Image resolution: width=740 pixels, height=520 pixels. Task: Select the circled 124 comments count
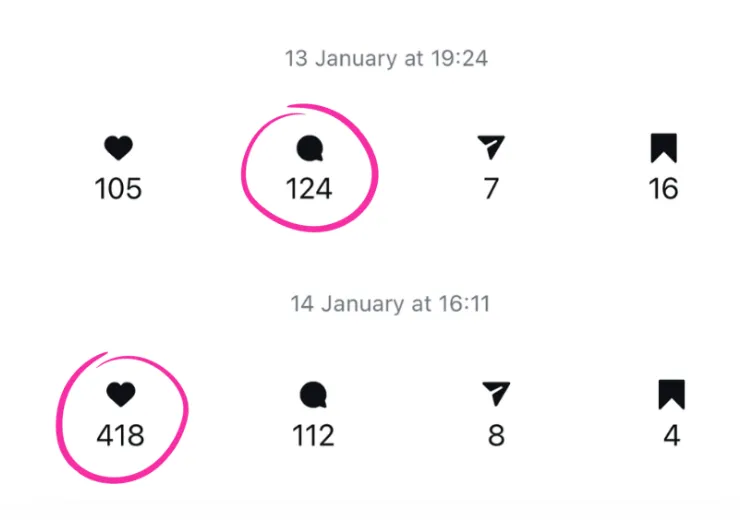coord(309,188)
